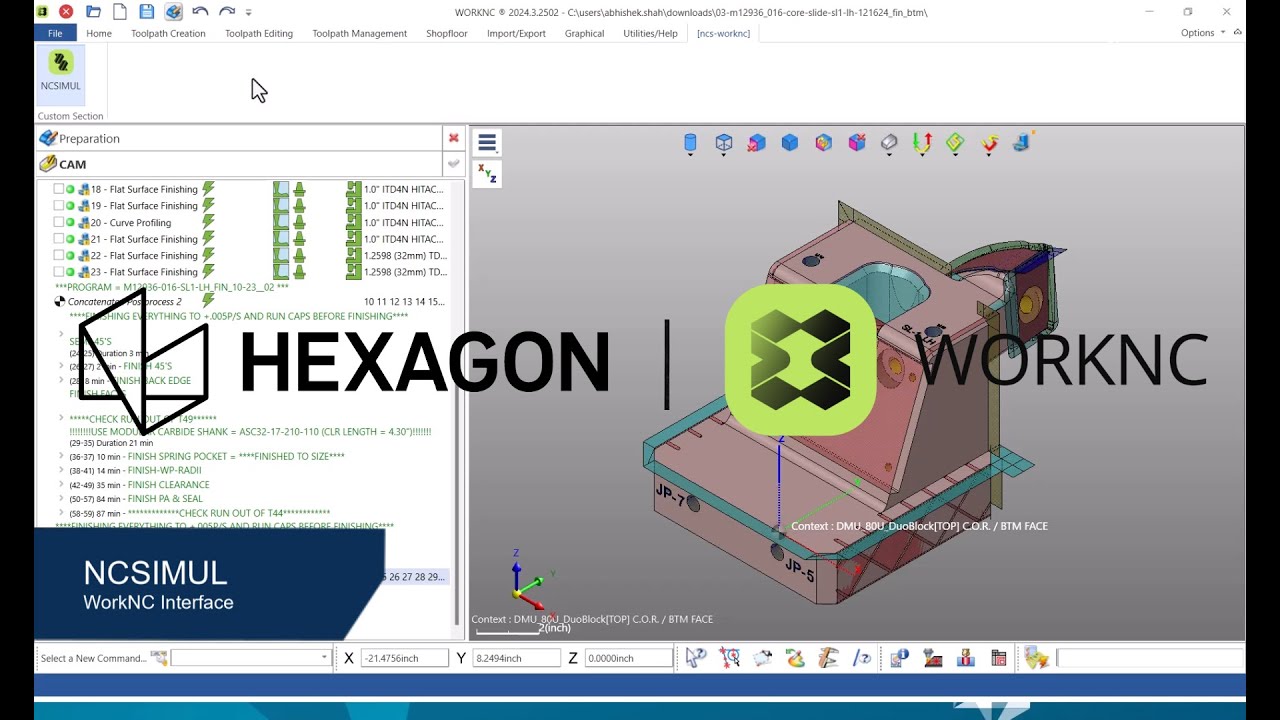The width and height of the screenshot is (1280, 720).
Task: Click the blue machine icon in viewport toolbar
Action: point(1022,142)
